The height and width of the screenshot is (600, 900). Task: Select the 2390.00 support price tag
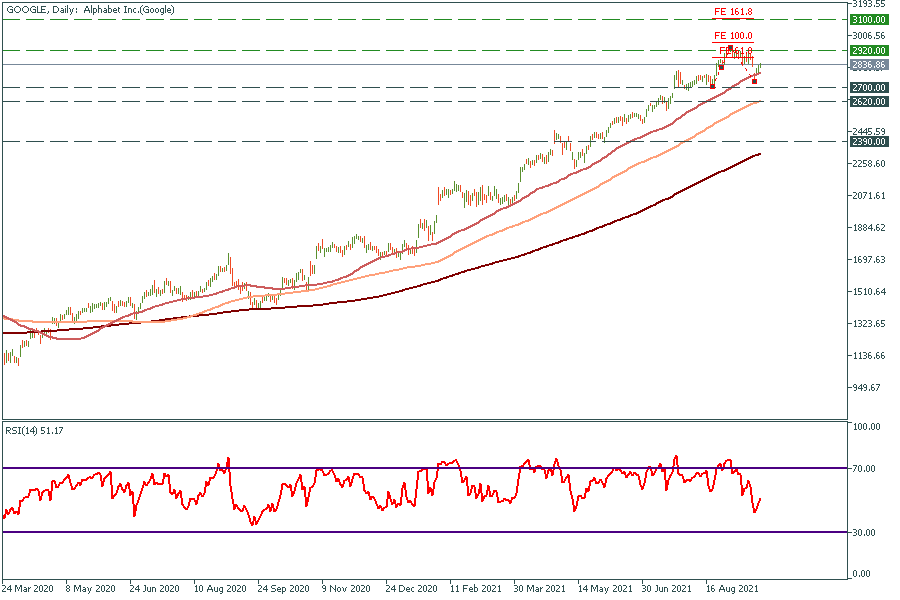(x=868, y=142)
